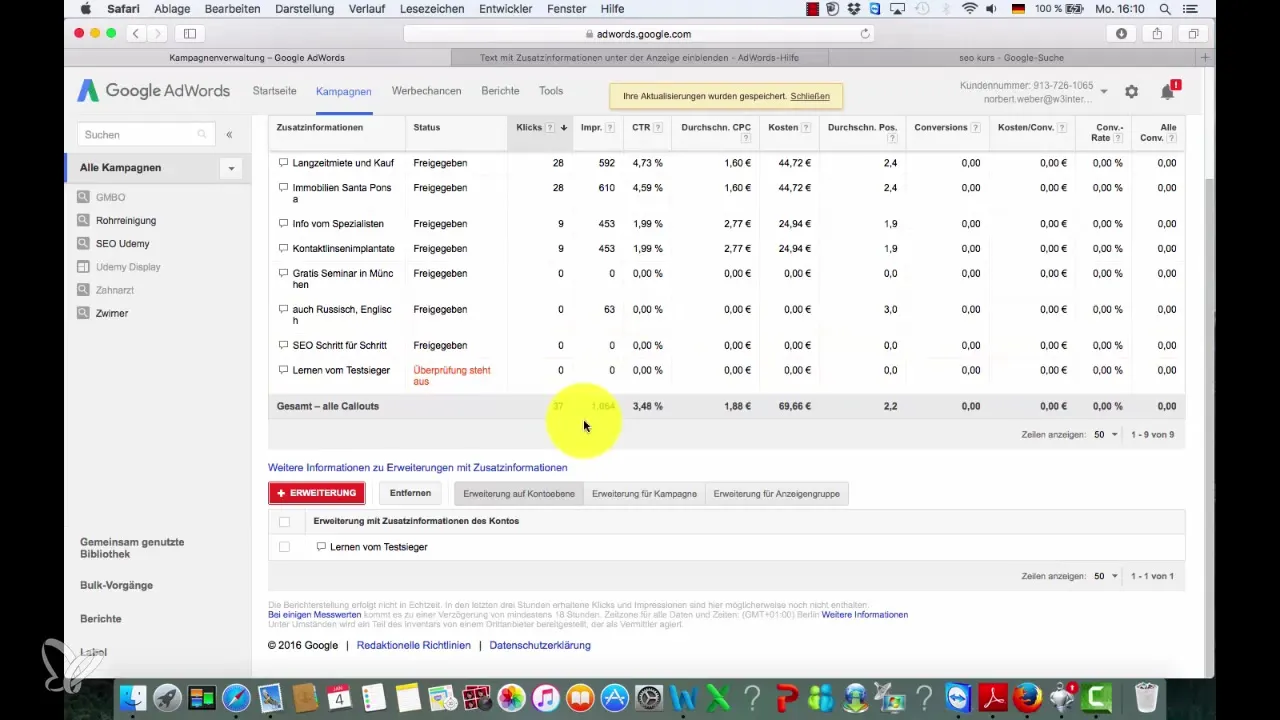Open Gemeinsam genutzte Bibliothek in the sidebar

[x=132, y=548]
